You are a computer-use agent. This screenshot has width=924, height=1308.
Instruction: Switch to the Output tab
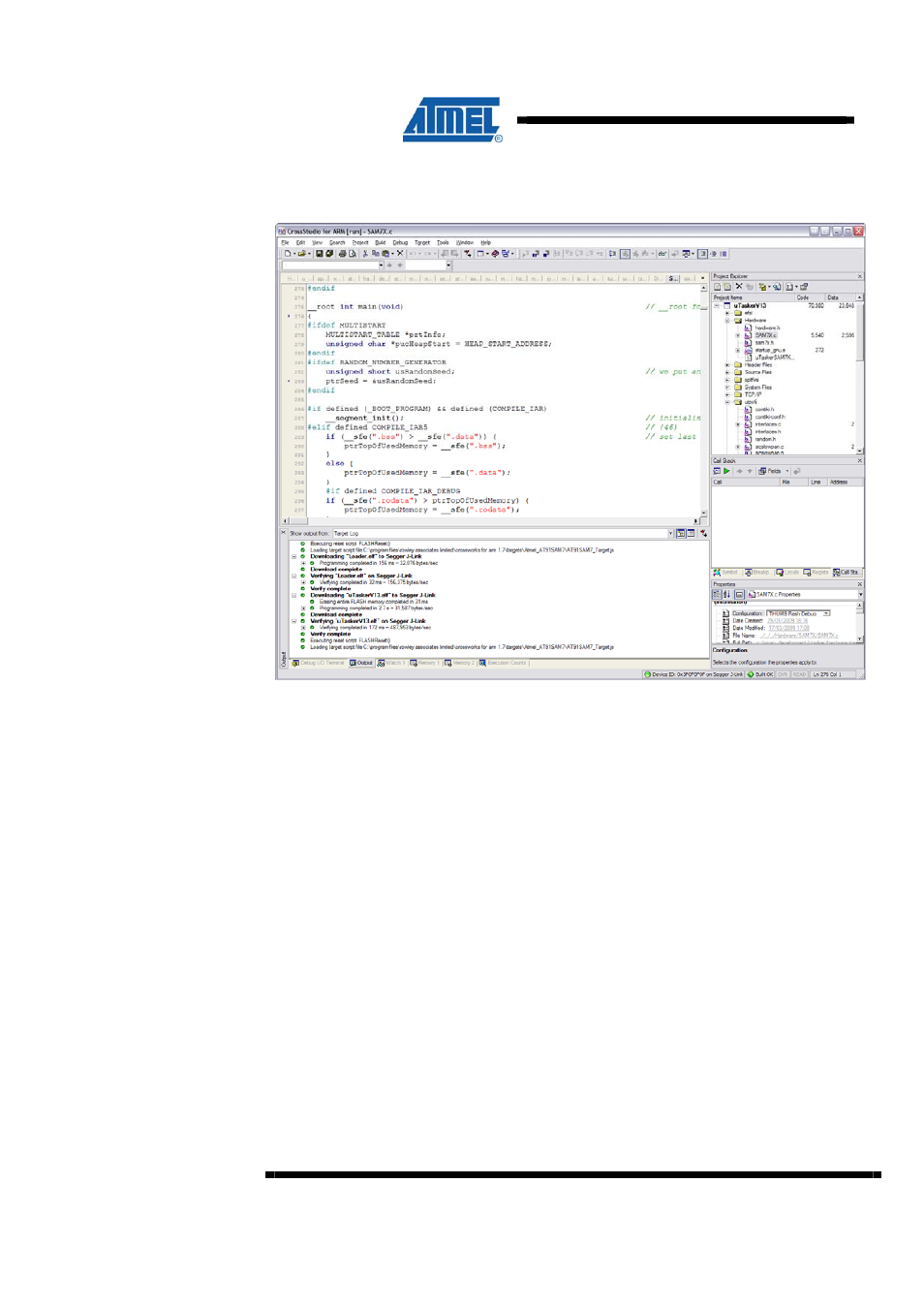[x=361, y=663]
